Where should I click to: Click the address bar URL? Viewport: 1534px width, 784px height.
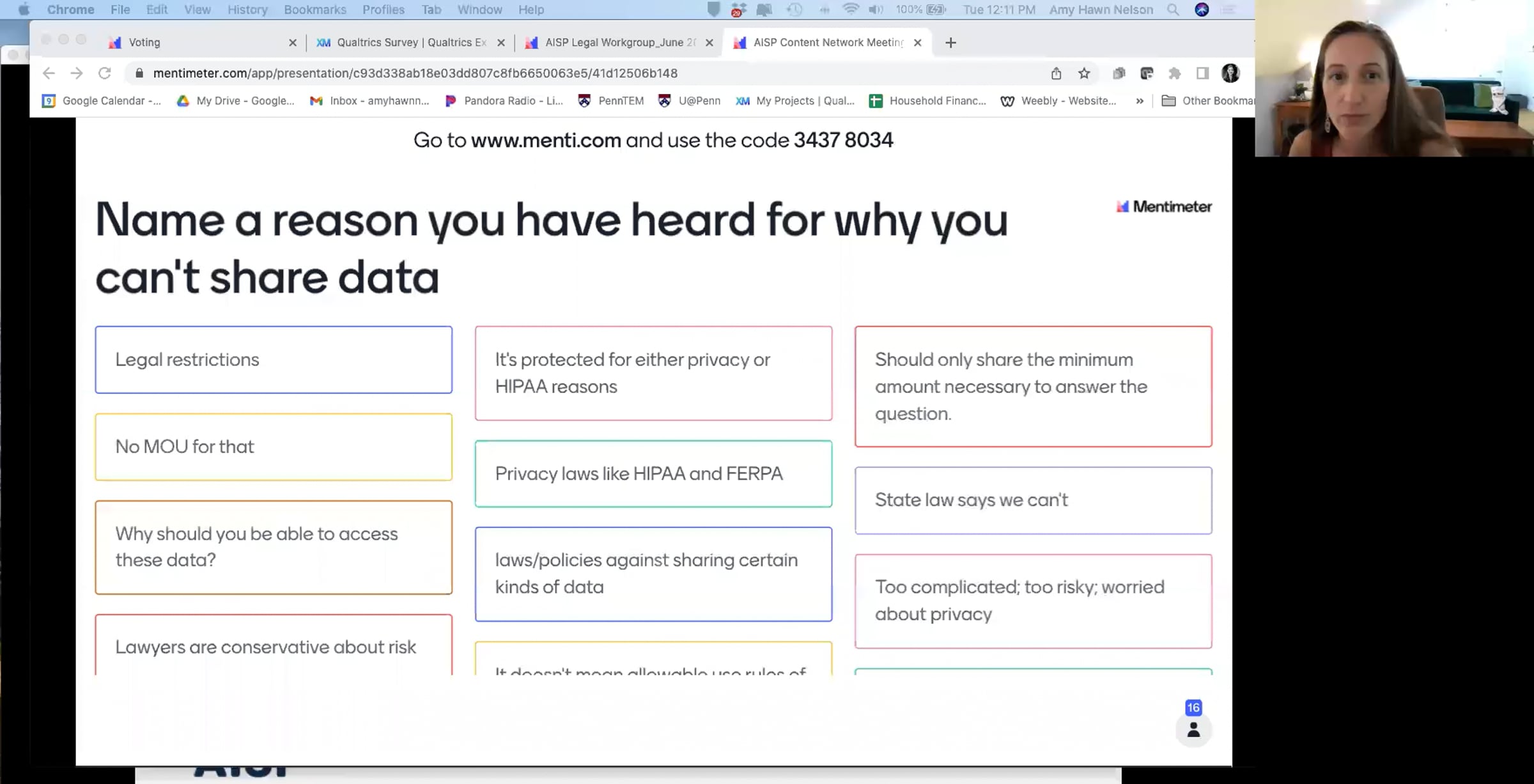click(x=415, y=73)
